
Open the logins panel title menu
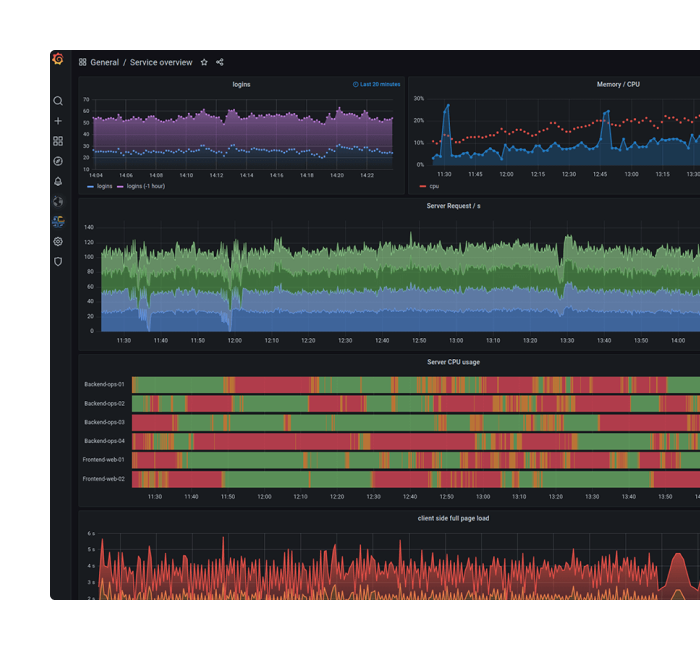[241, 85]
